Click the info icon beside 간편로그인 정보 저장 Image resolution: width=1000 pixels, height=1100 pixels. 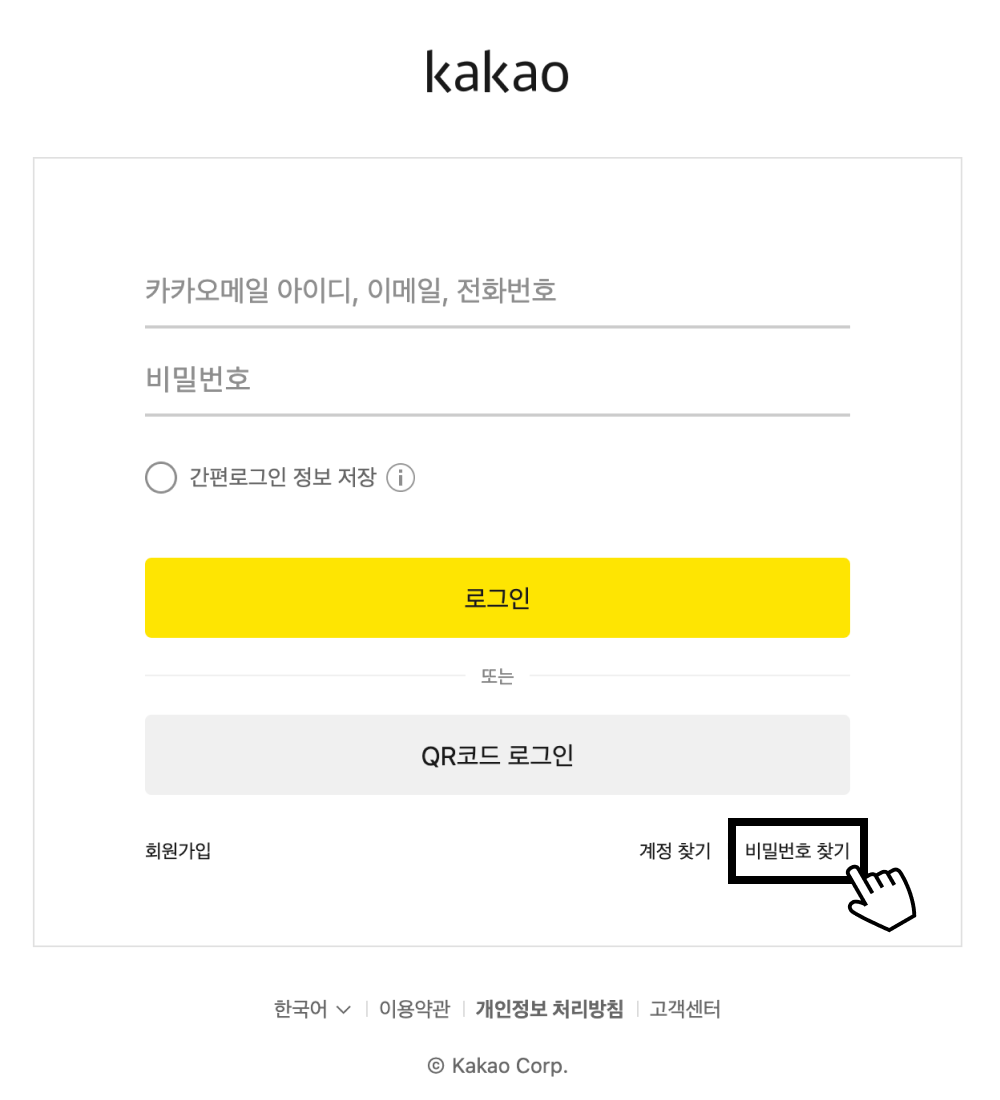(400, 478)
